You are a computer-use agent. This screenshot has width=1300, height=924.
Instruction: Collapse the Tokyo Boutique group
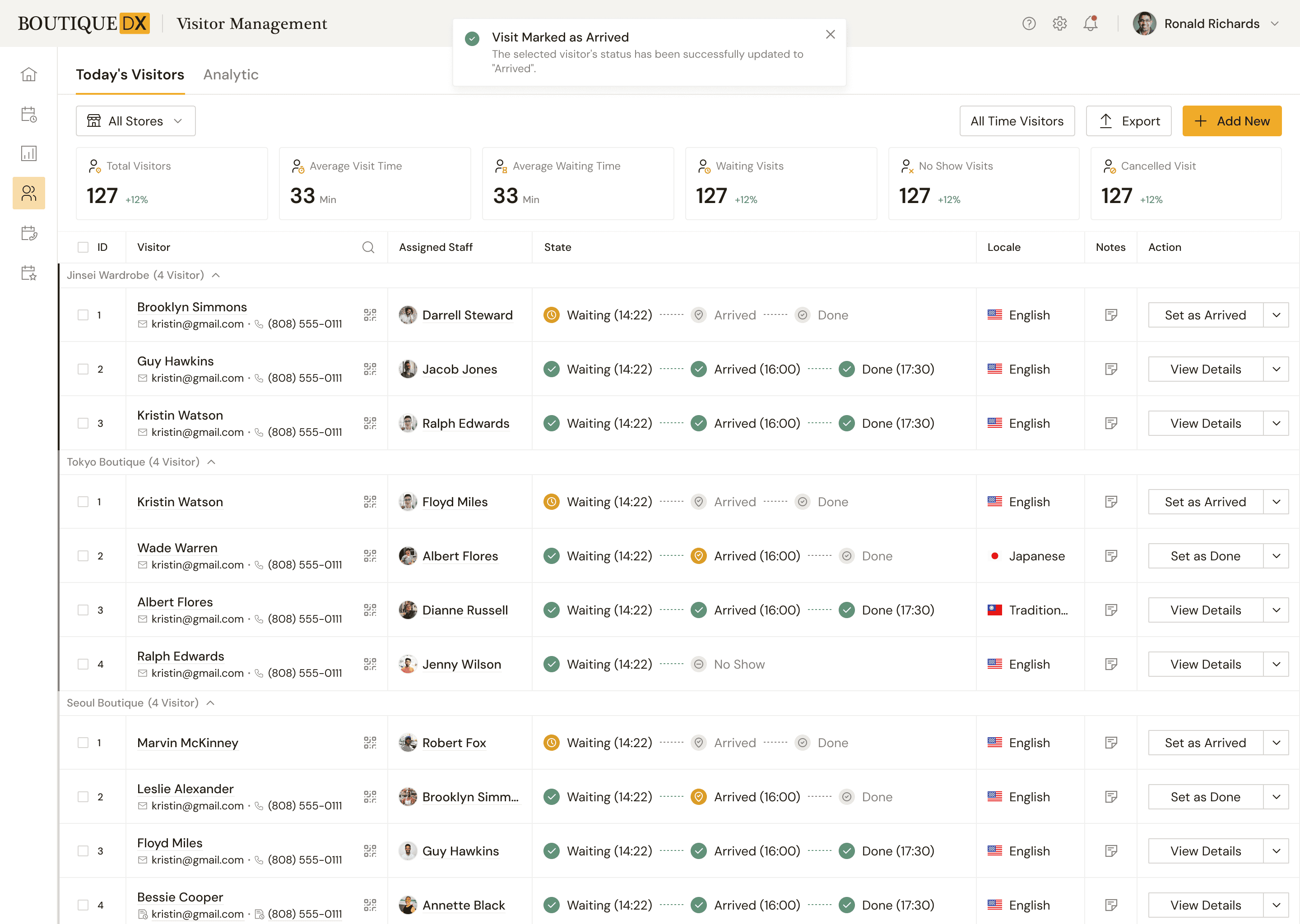(x=212, y=462)
